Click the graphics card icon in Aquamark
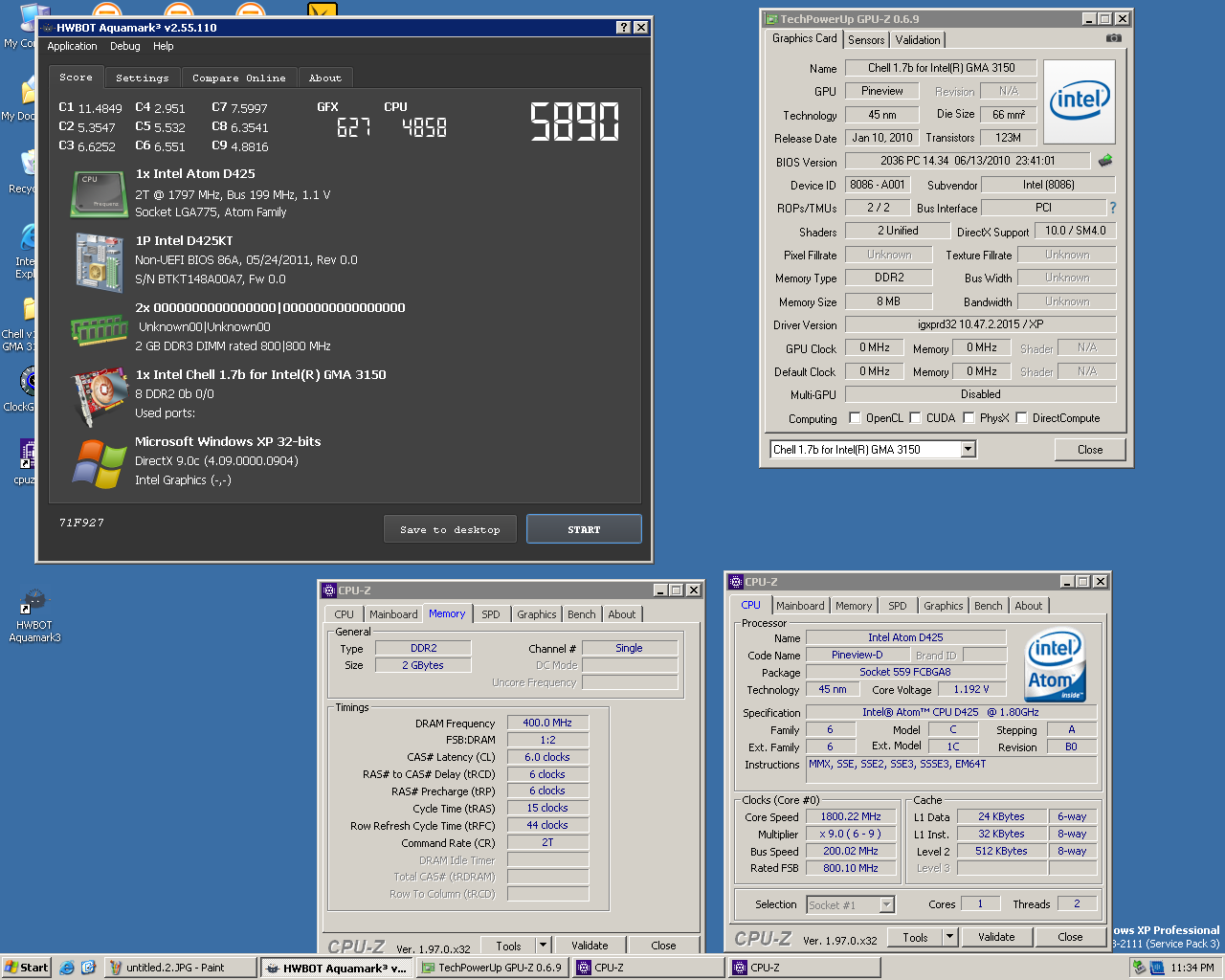Image resolution: width=1225 pixels, height=980 pixels. (x=100, y=395)
